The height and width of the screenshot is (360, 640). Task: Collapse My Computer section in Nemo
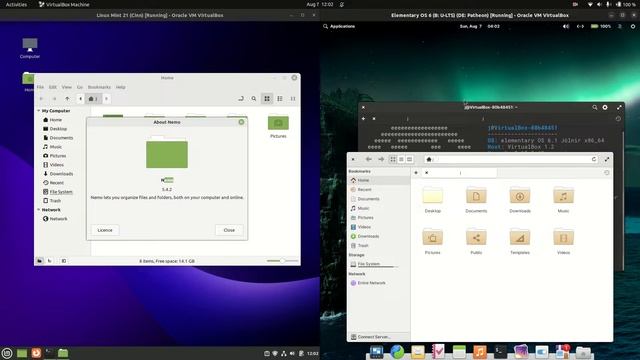pyautogui.click(x=39, y=111)
